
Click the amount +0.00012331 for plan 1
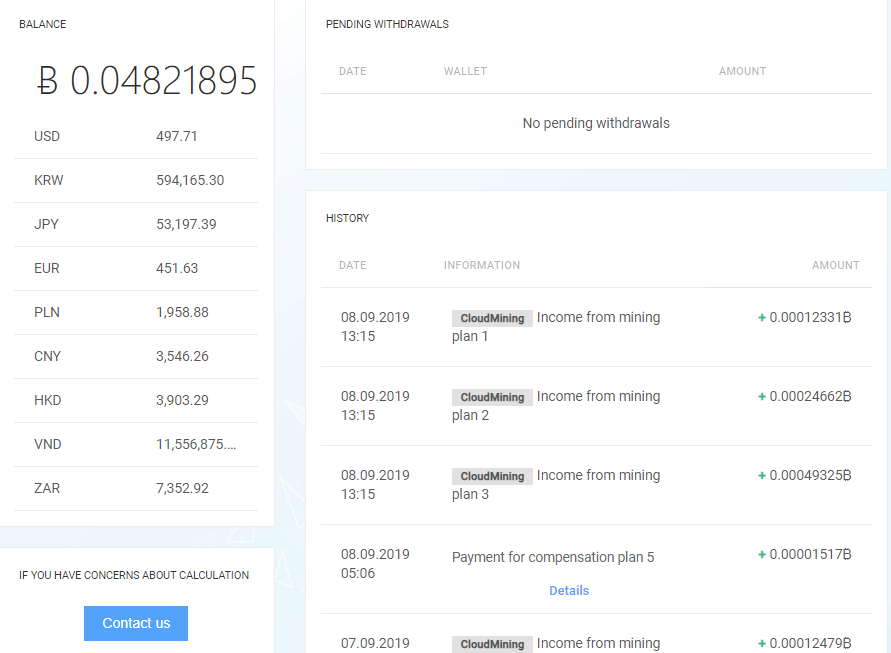805,318
